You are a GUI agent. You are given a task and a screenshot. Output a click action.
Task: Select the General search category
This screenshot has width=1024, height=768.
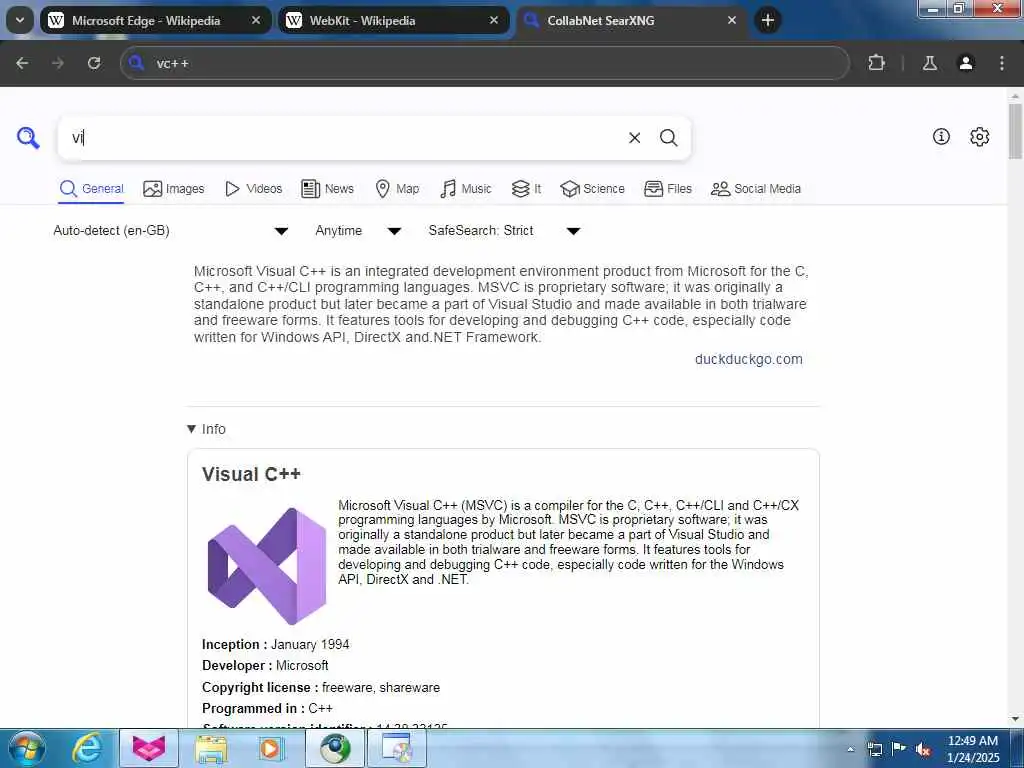point(91,189)
